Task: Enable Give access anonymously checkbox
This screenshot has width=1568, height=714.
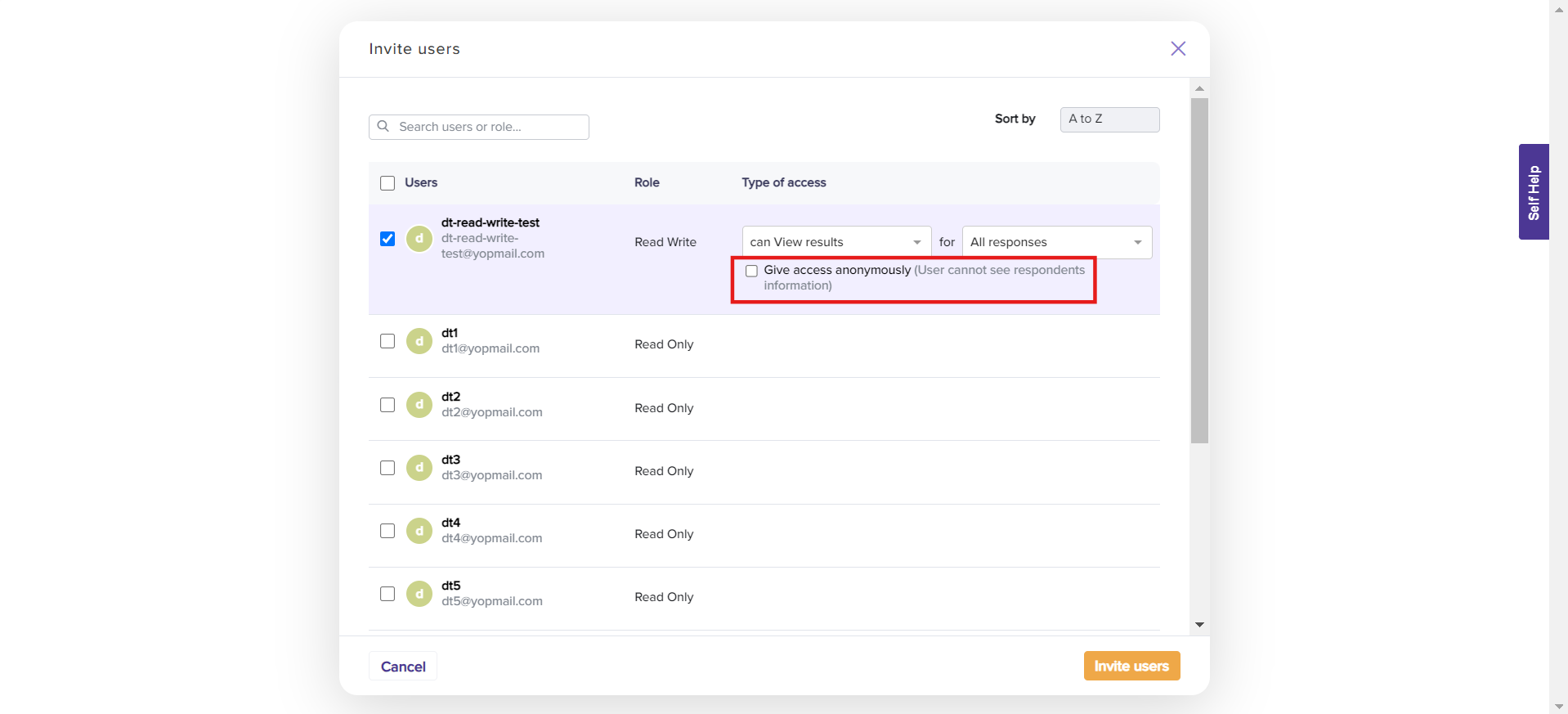Action: click(751, 271)
